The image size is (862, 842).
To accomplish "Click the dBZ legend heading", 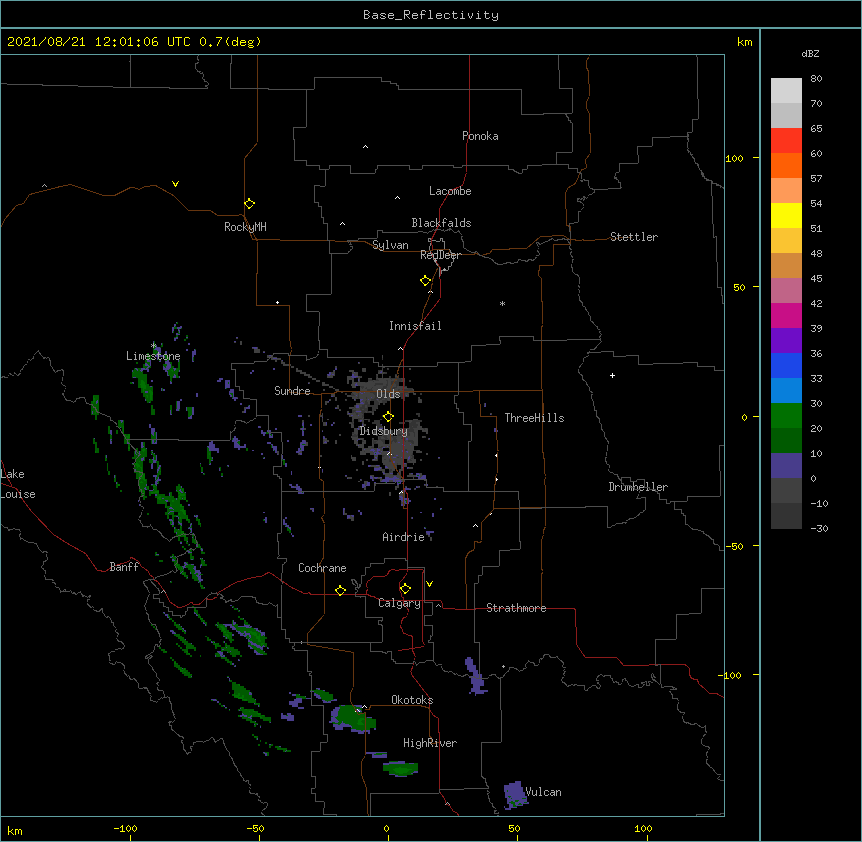I will (x=810, y=53).
